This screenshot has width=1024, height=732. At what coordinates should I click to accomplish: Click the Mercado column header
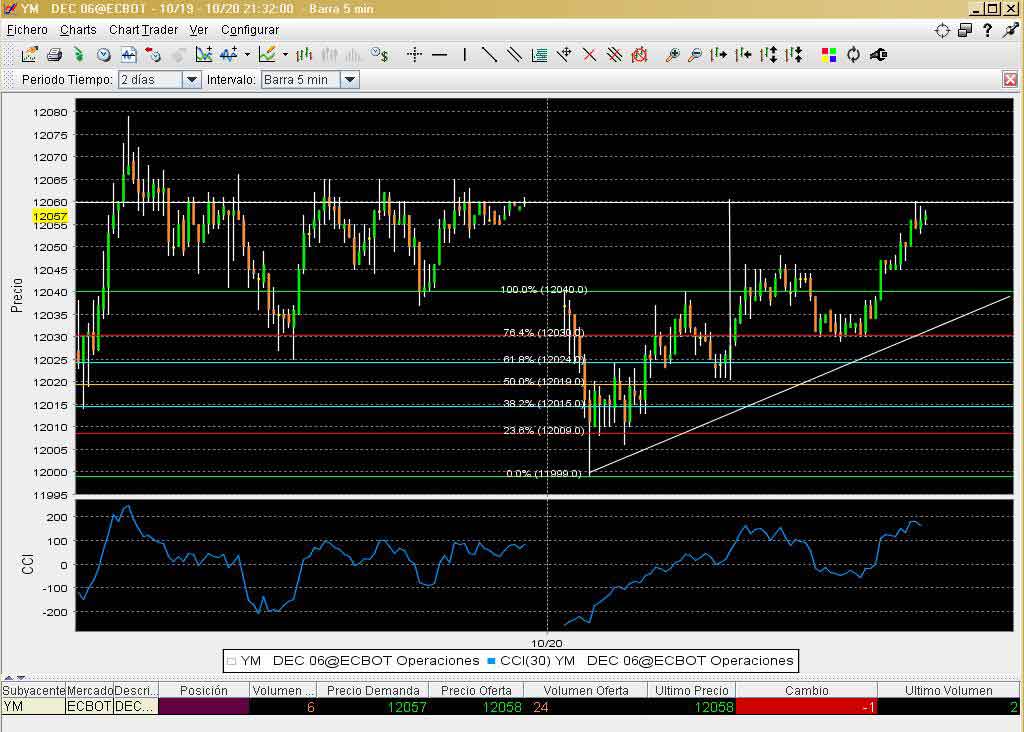(89, 691)
